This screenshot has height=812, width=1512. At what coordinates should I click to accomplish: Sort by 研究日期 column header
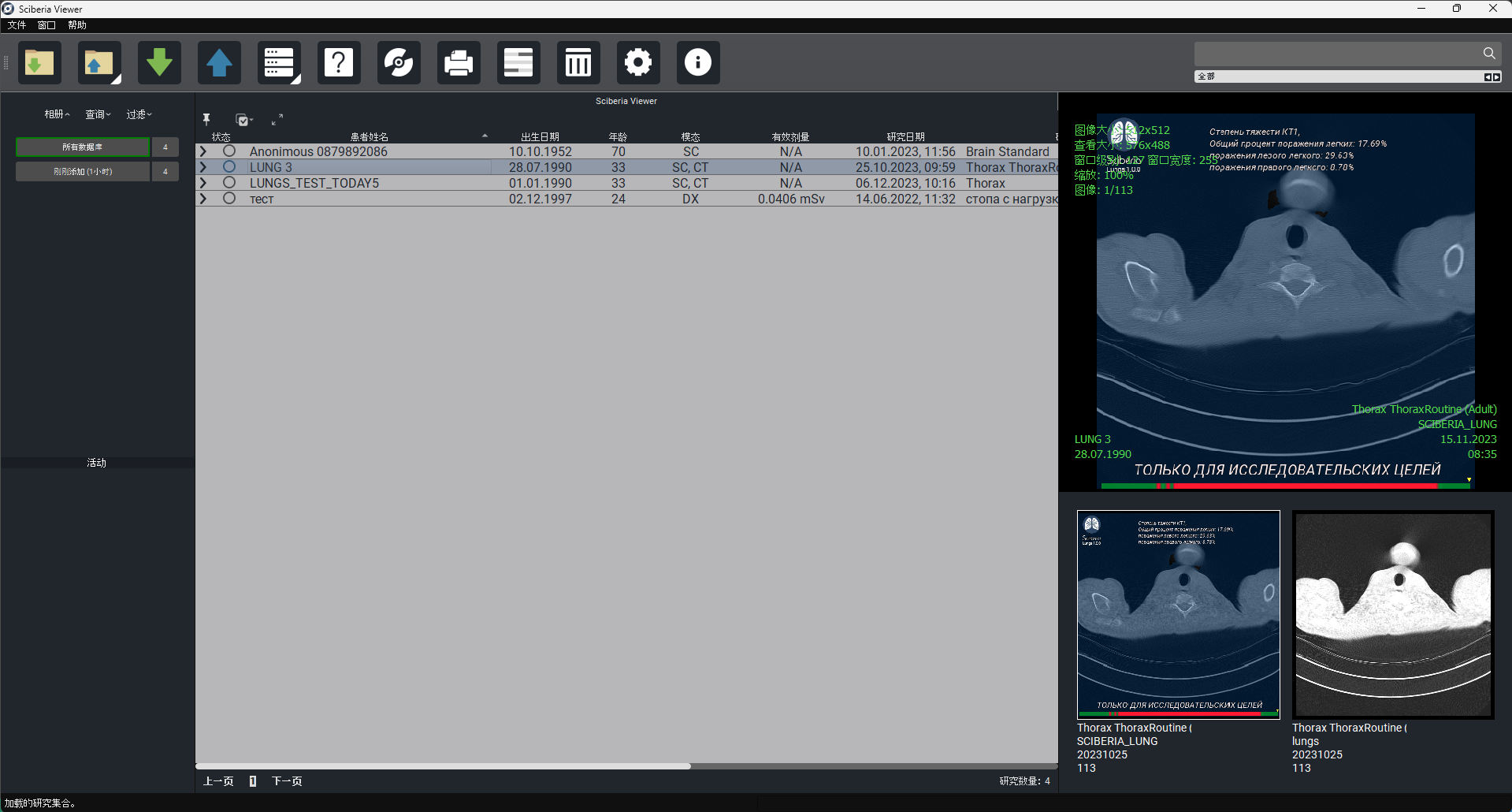tap(905, 137)
